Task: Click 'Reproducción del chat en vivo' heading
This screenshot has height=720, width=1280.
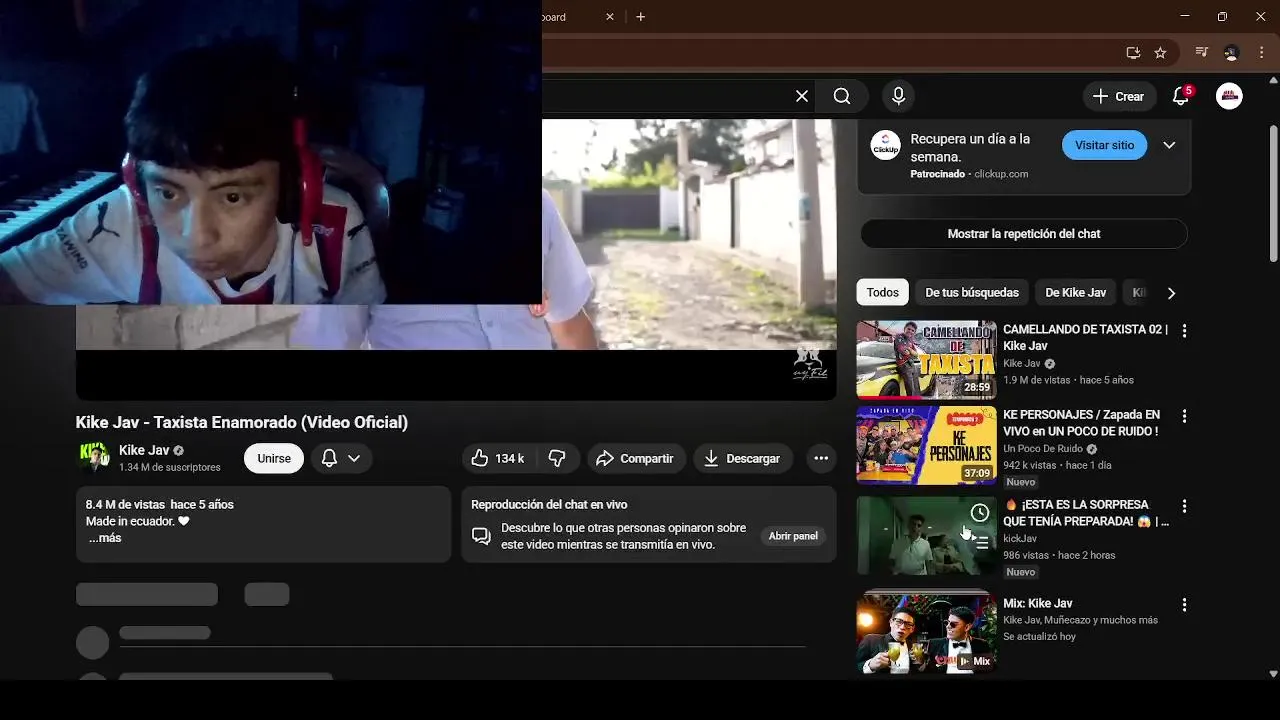Action: pos(549,505)
